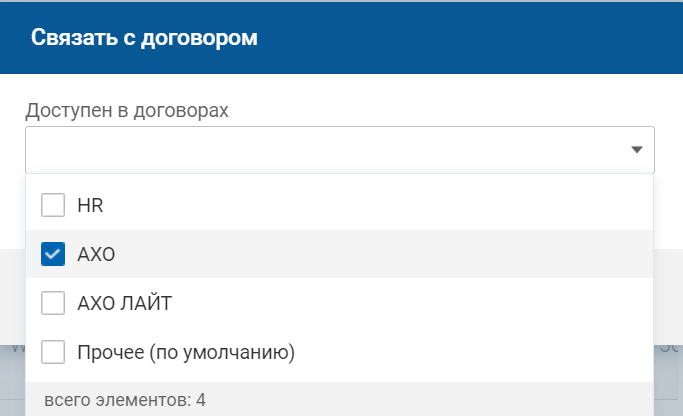
Task: Collapse the list with the dropdown arrow
Action: click(636, 150)
